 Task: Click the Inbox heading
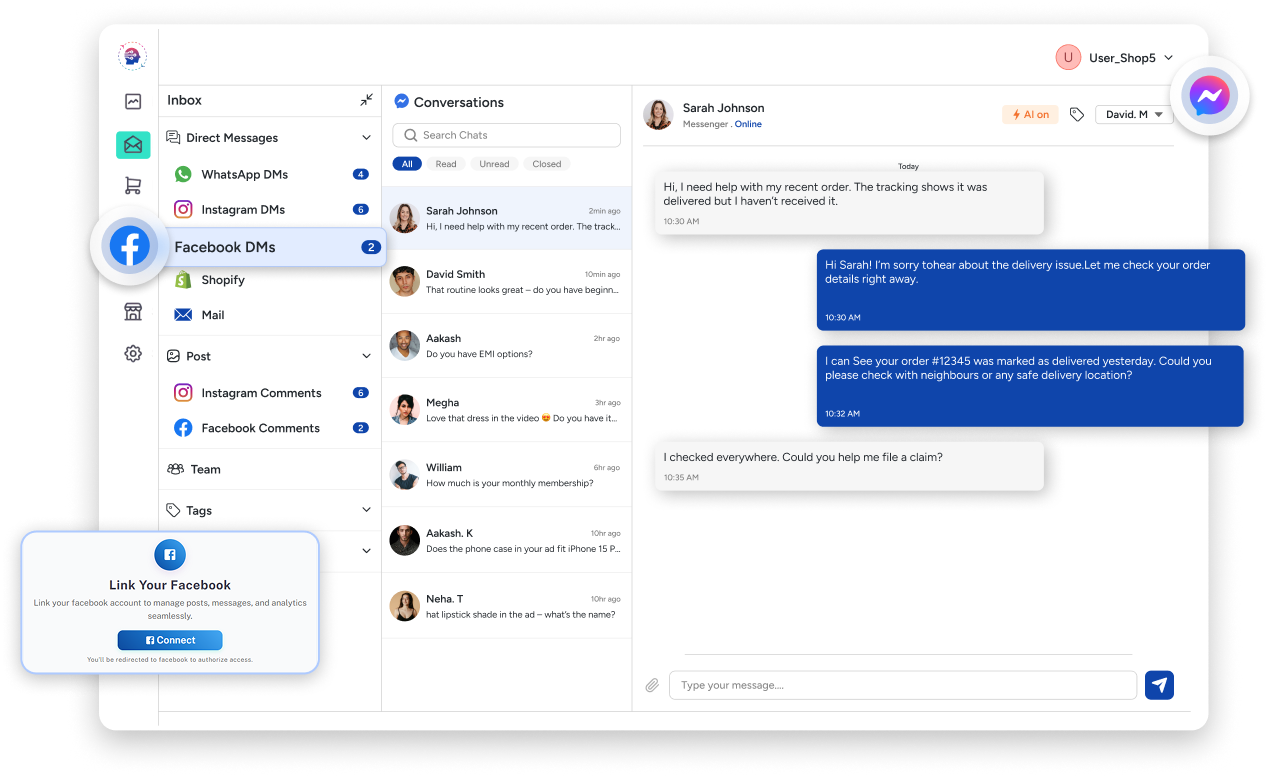coord(184,100)
